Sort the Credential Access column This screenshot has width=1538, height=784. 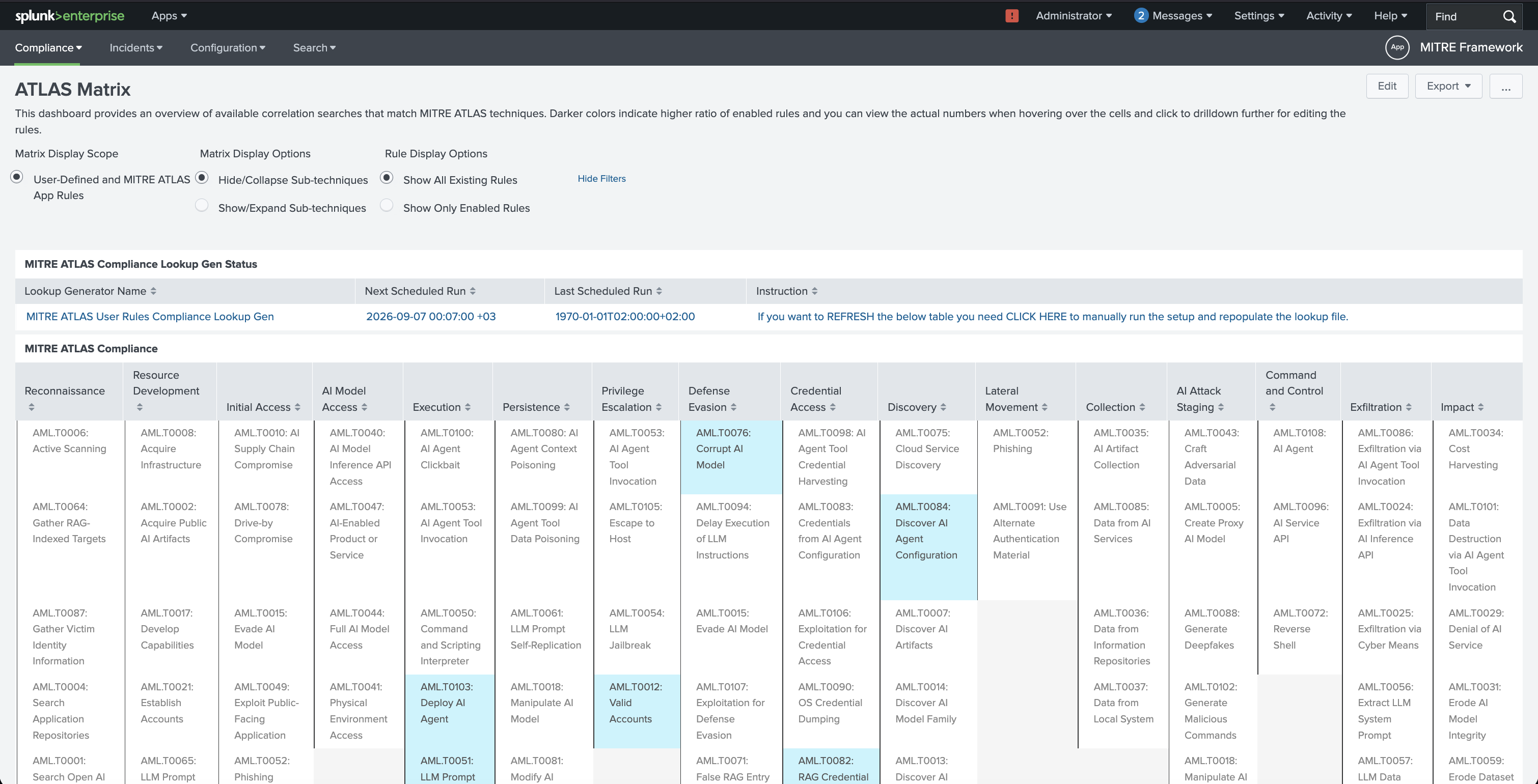[832, 407]
